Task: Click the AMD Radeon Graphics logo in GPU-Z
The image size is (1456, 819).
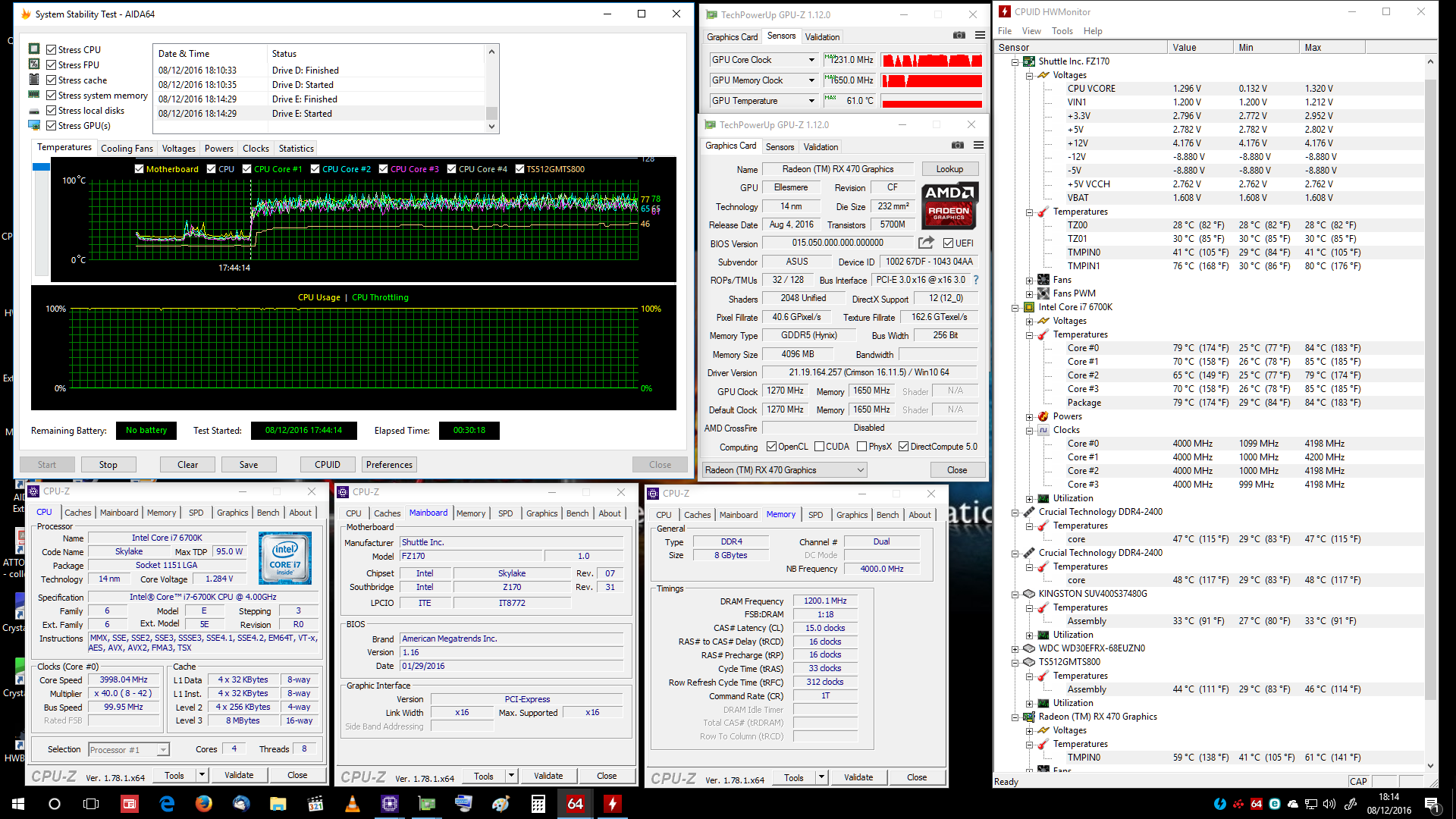Action: click(949, 206)
